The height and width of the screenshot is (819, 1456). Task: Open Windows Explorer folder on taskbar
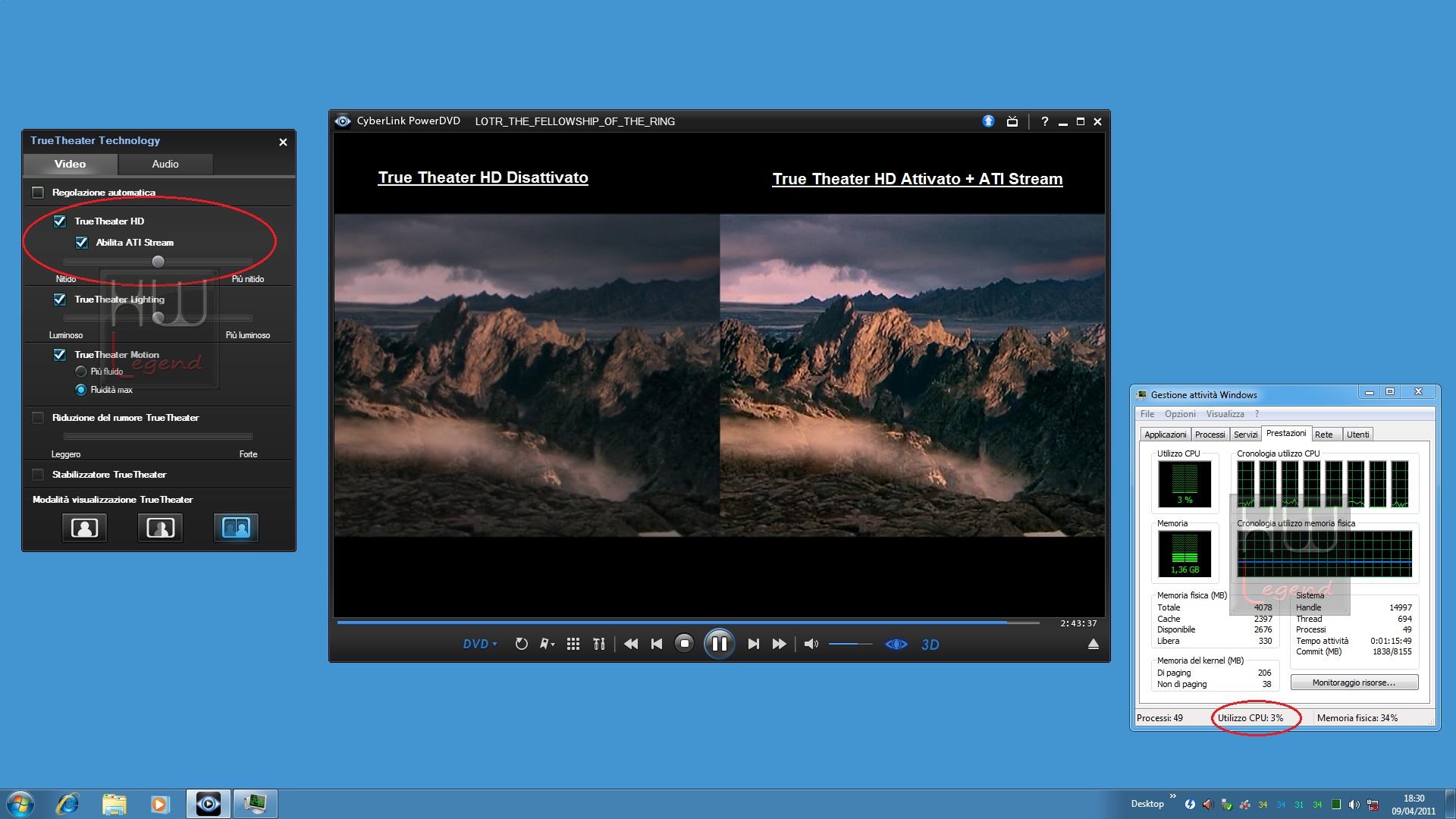click(x=114, y=804)
